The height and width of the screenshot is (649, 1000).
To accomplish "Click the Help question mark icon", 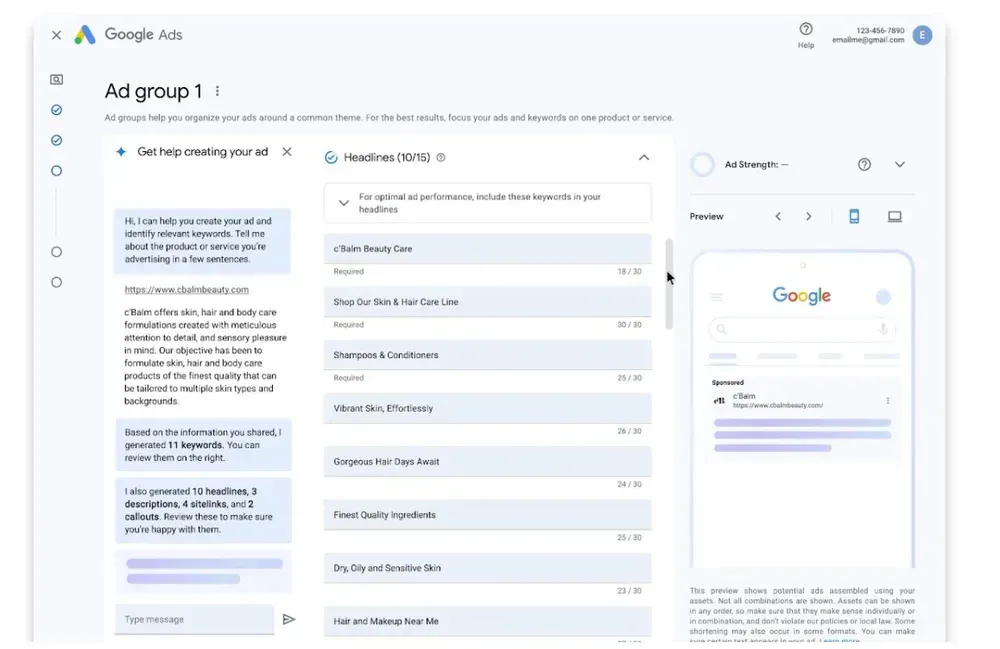I will tap(805, 29).
